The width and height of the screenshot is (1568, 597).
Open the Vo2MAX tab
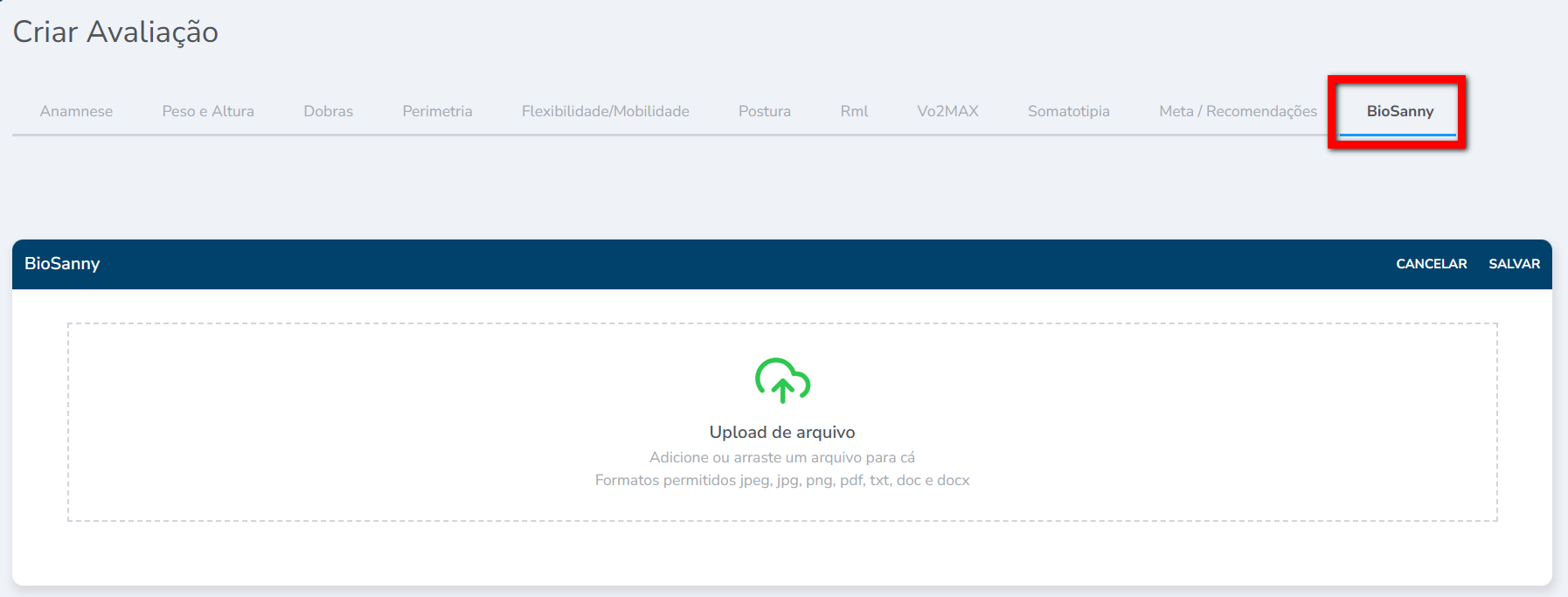pyautogui.click(x=947, y=111)
